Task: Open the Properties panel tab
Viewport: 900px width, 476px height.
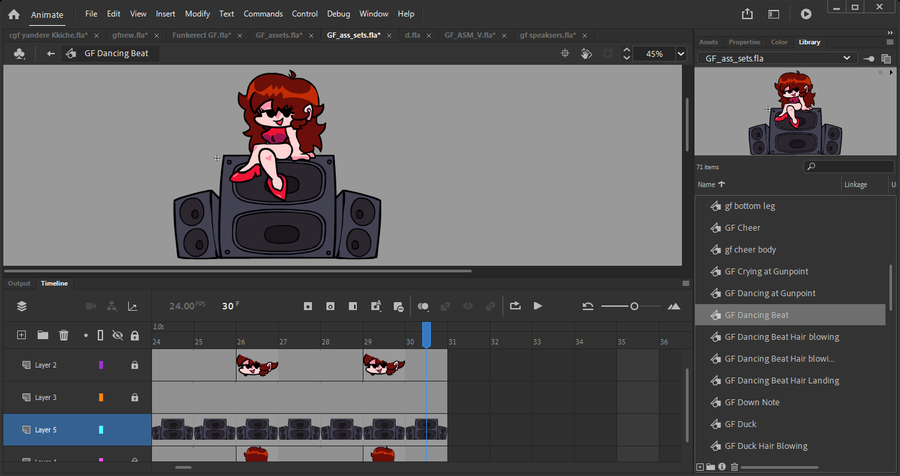Action: tap(744, 42)
